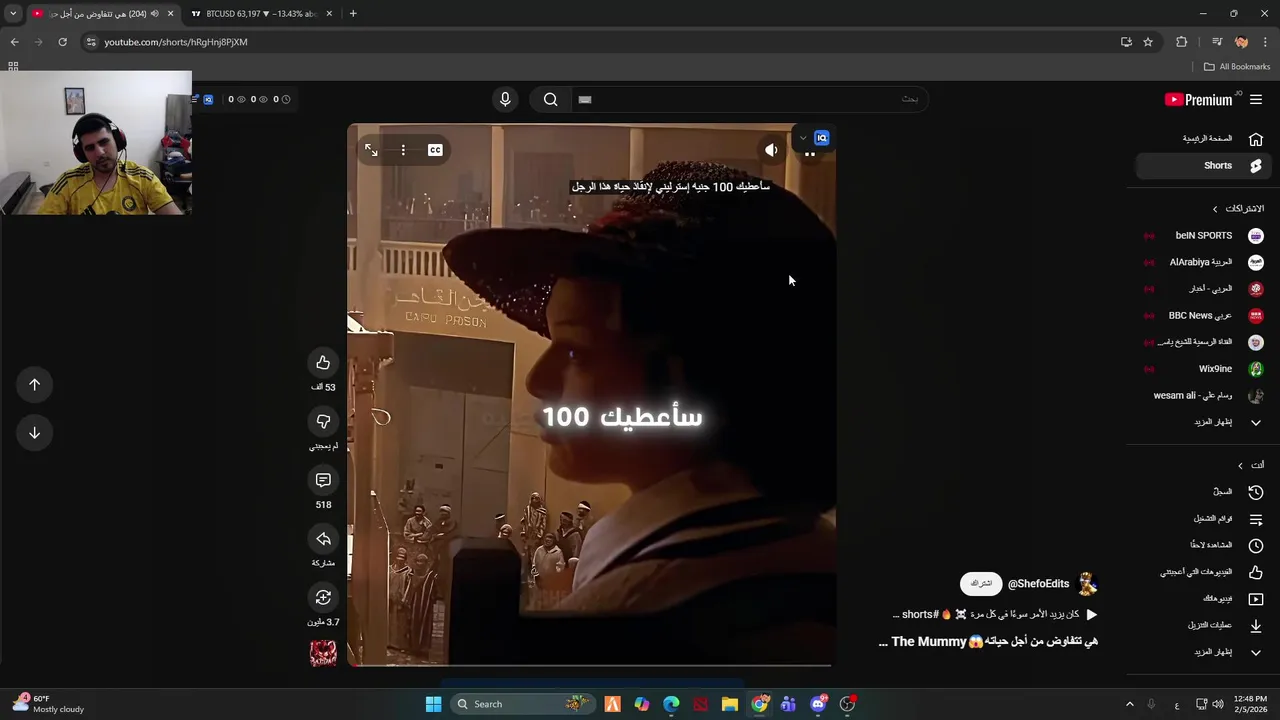Open the Chrome extensions puzzle icon
The width and height of the screenshot is (1280, 720).
(1181, 42)
